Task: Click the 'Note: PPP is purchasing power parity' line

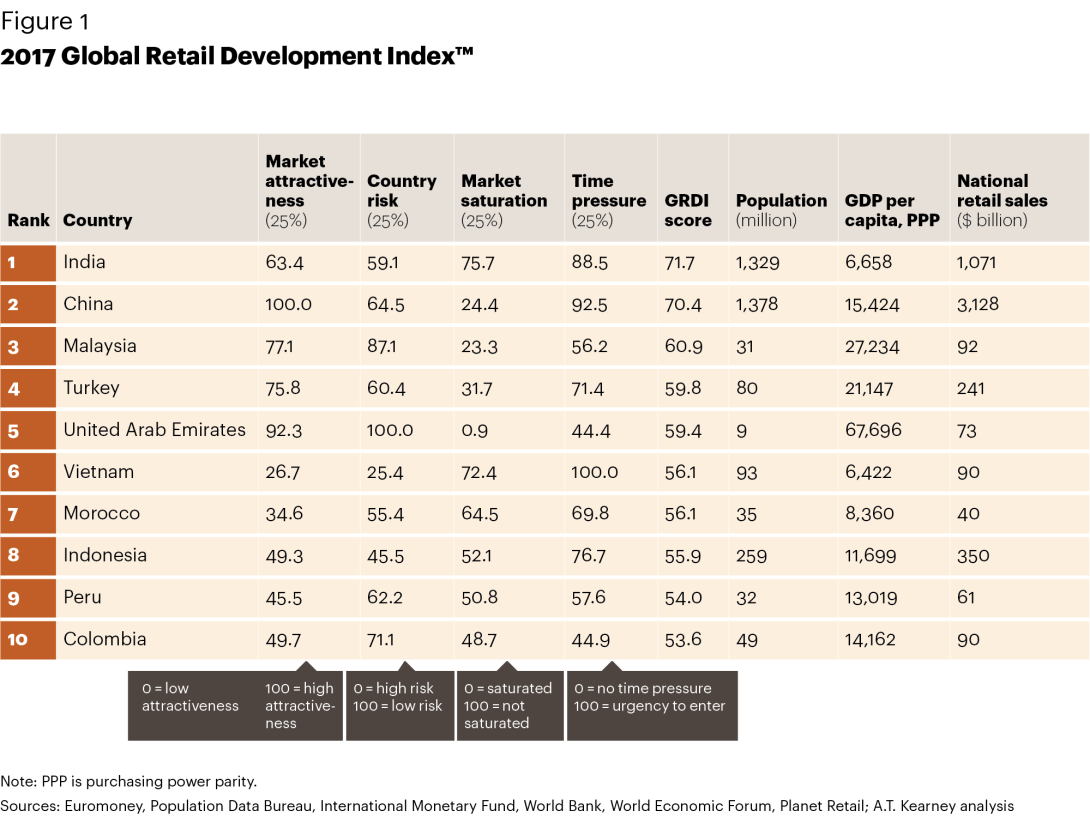Action: click(x=129, y=782)
